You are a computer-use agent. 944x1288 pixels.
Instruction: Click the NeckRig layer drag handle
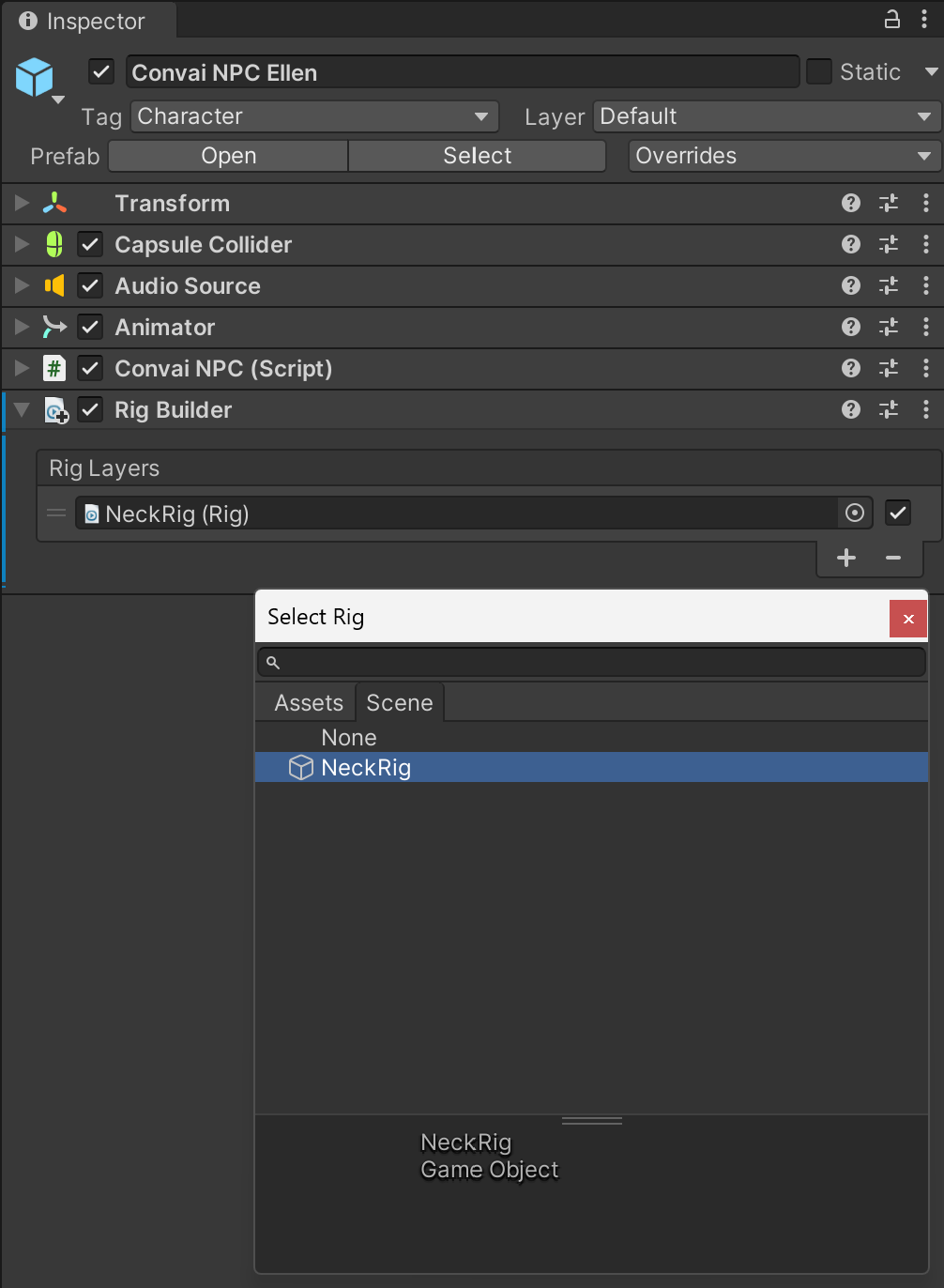click(x=56, y=513)
